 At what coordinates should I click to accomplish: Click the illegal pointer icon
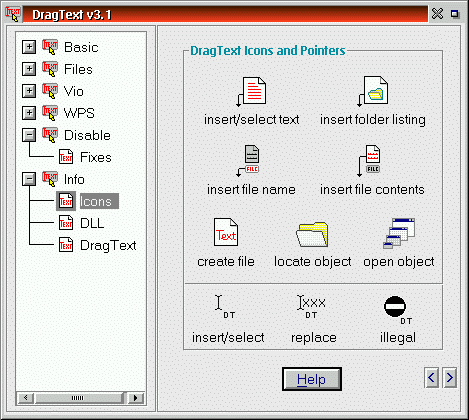point(398,310)
